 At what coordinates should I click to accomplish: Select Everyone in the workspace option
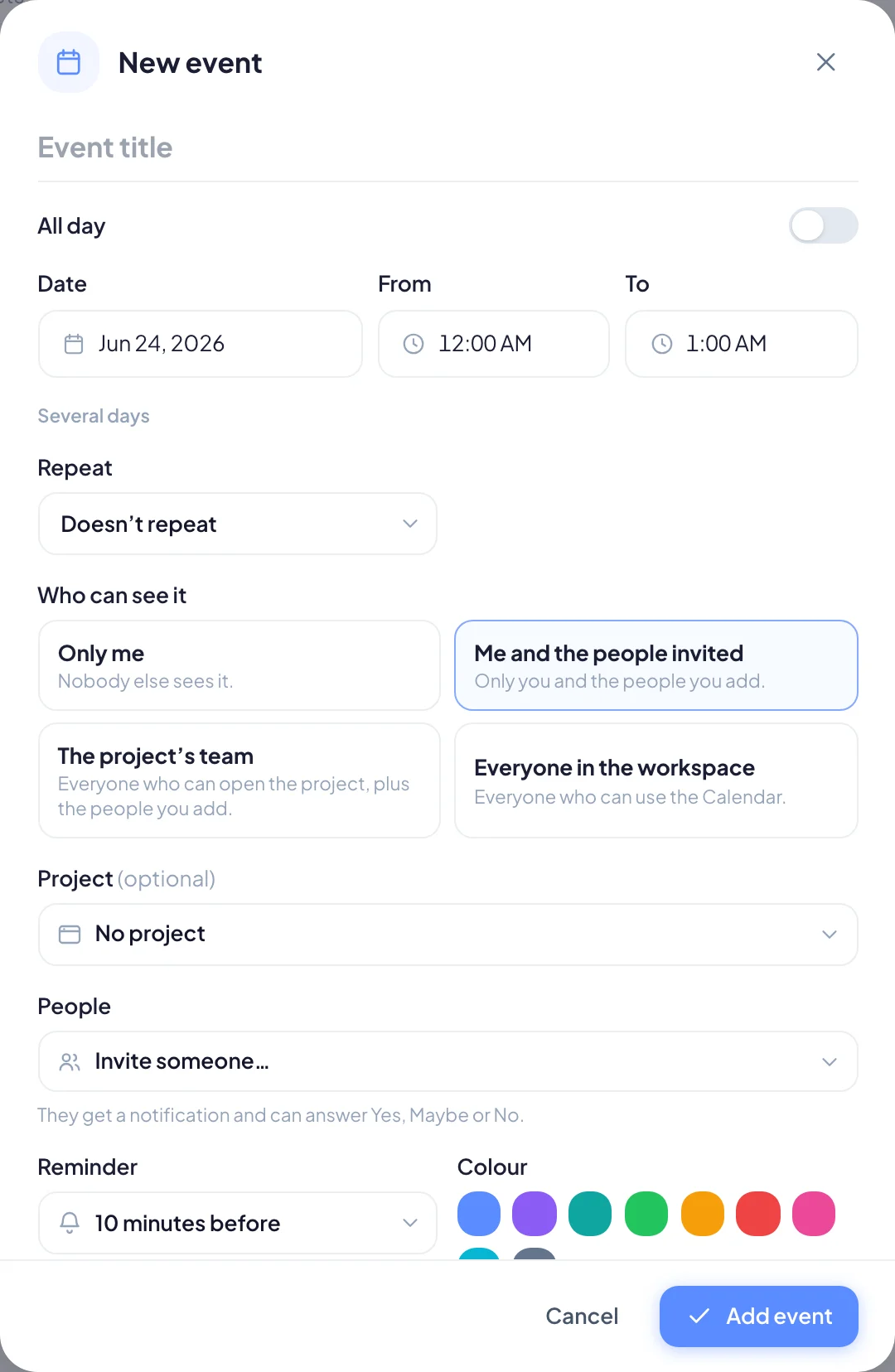(656, 780)
